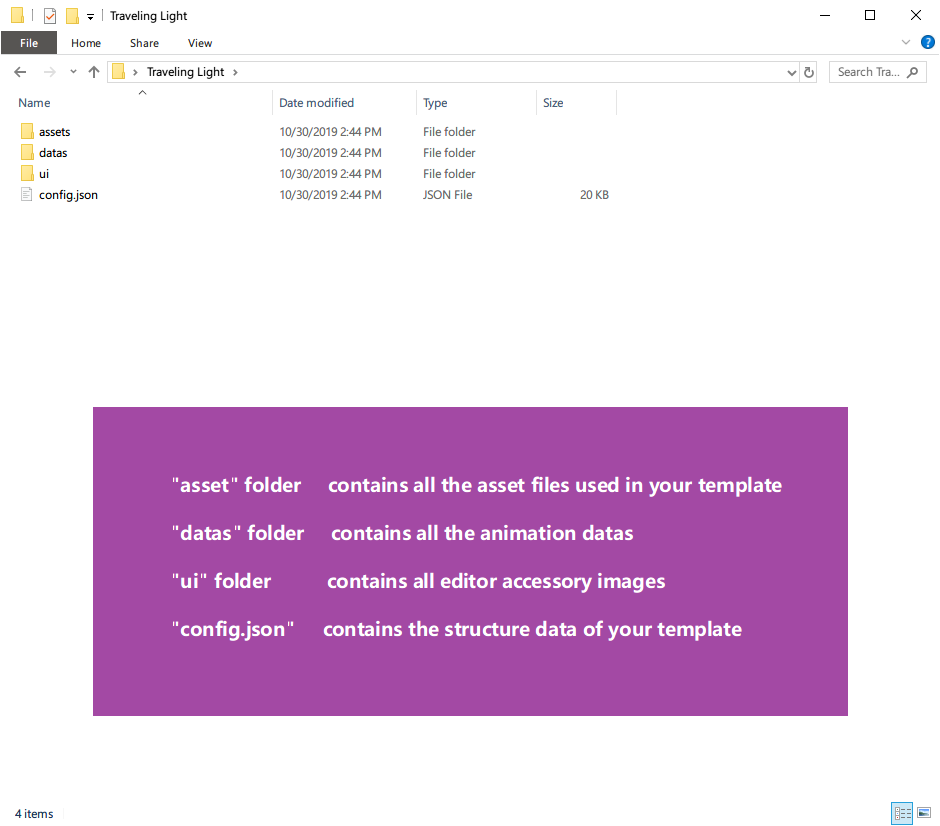Go up one folder level

94,72
